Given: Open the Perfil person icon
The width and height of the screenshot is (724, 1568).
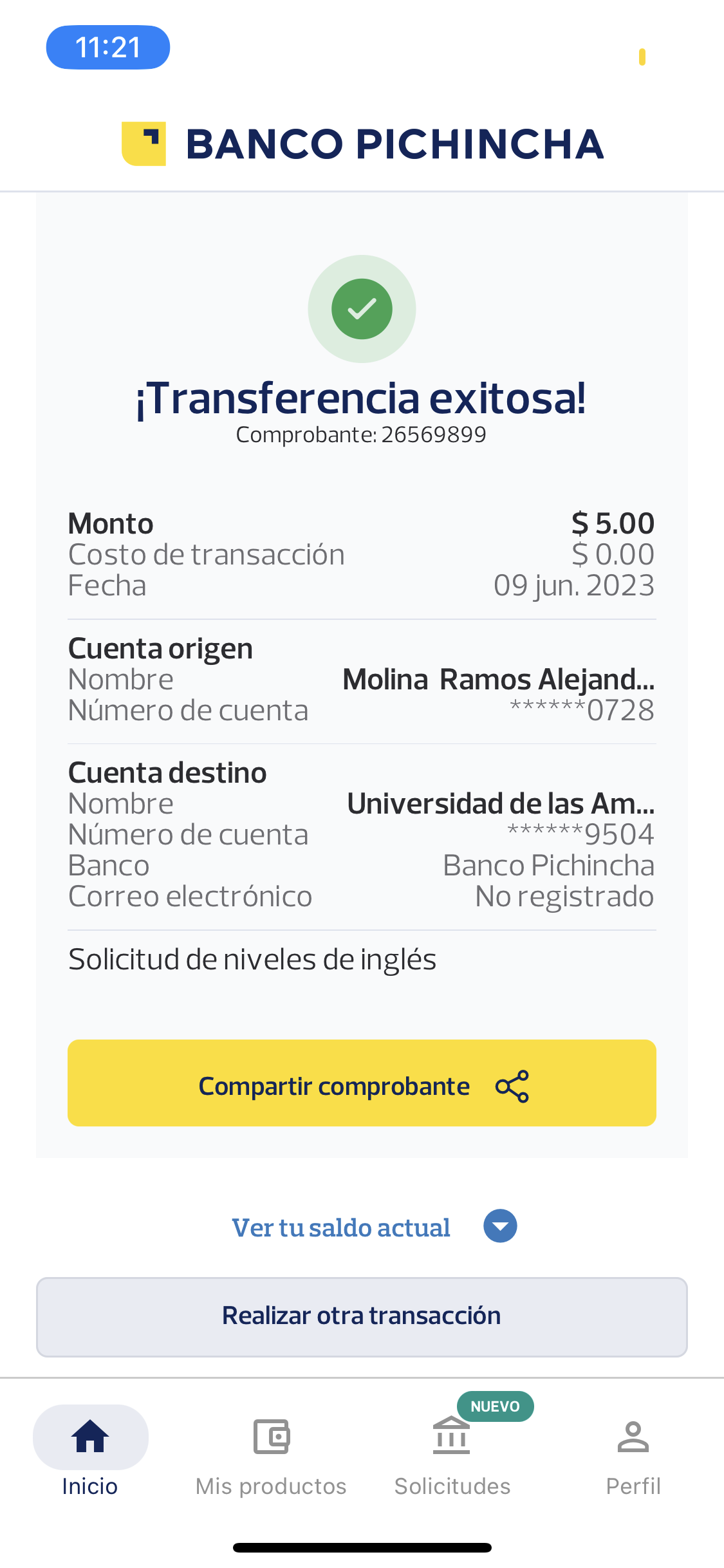Looking at the screenshot, I should [x=633, y=1436].
